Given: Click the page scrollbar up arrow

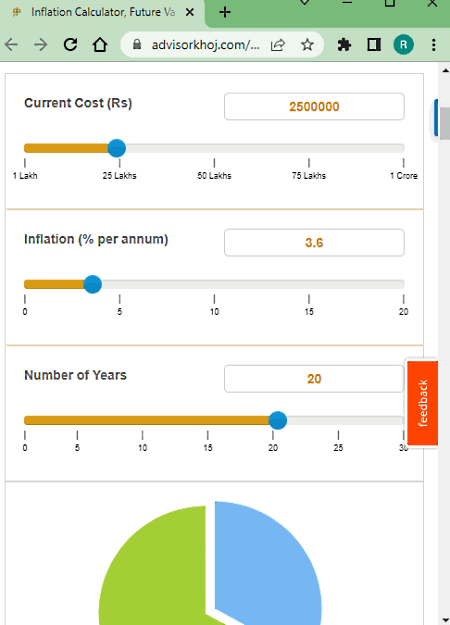Looking at the screenshot, I should [445, 71].
